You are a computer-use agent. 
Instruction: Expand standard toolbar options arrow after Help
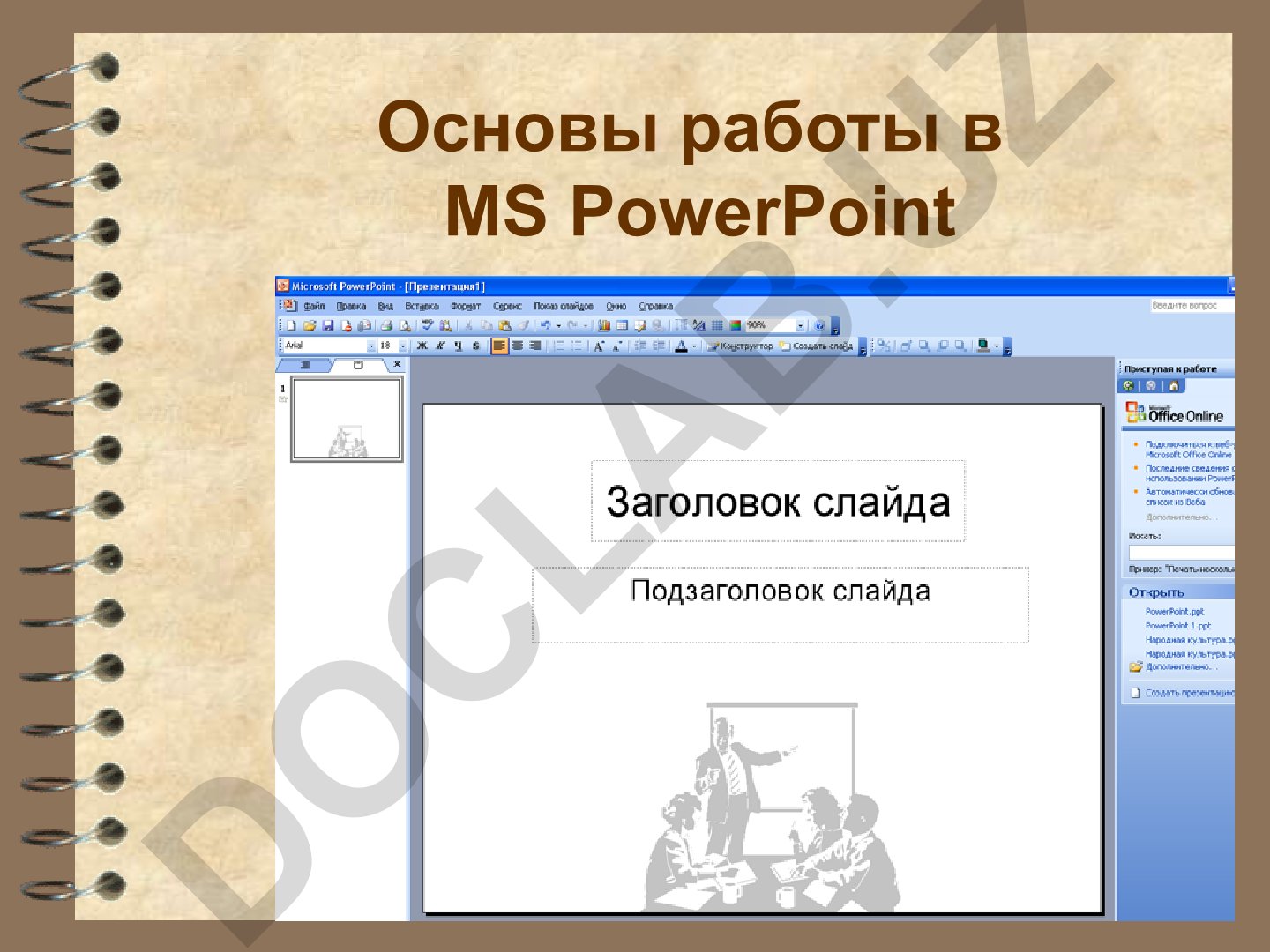(835, 327)
